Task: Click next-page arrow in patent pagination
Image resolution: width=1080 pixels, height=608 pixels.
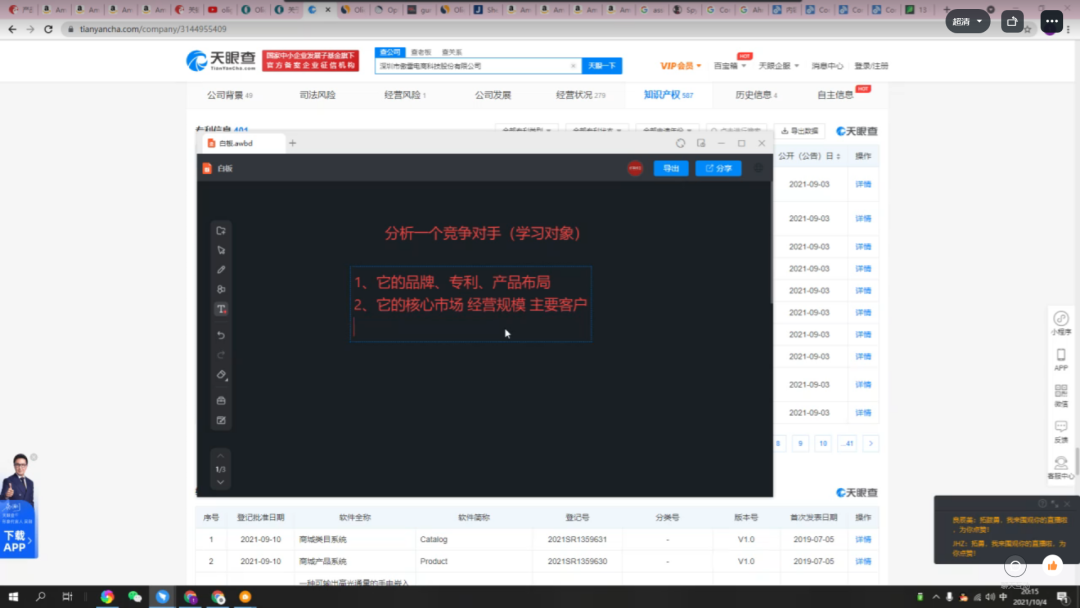Action: coord(871,443)
